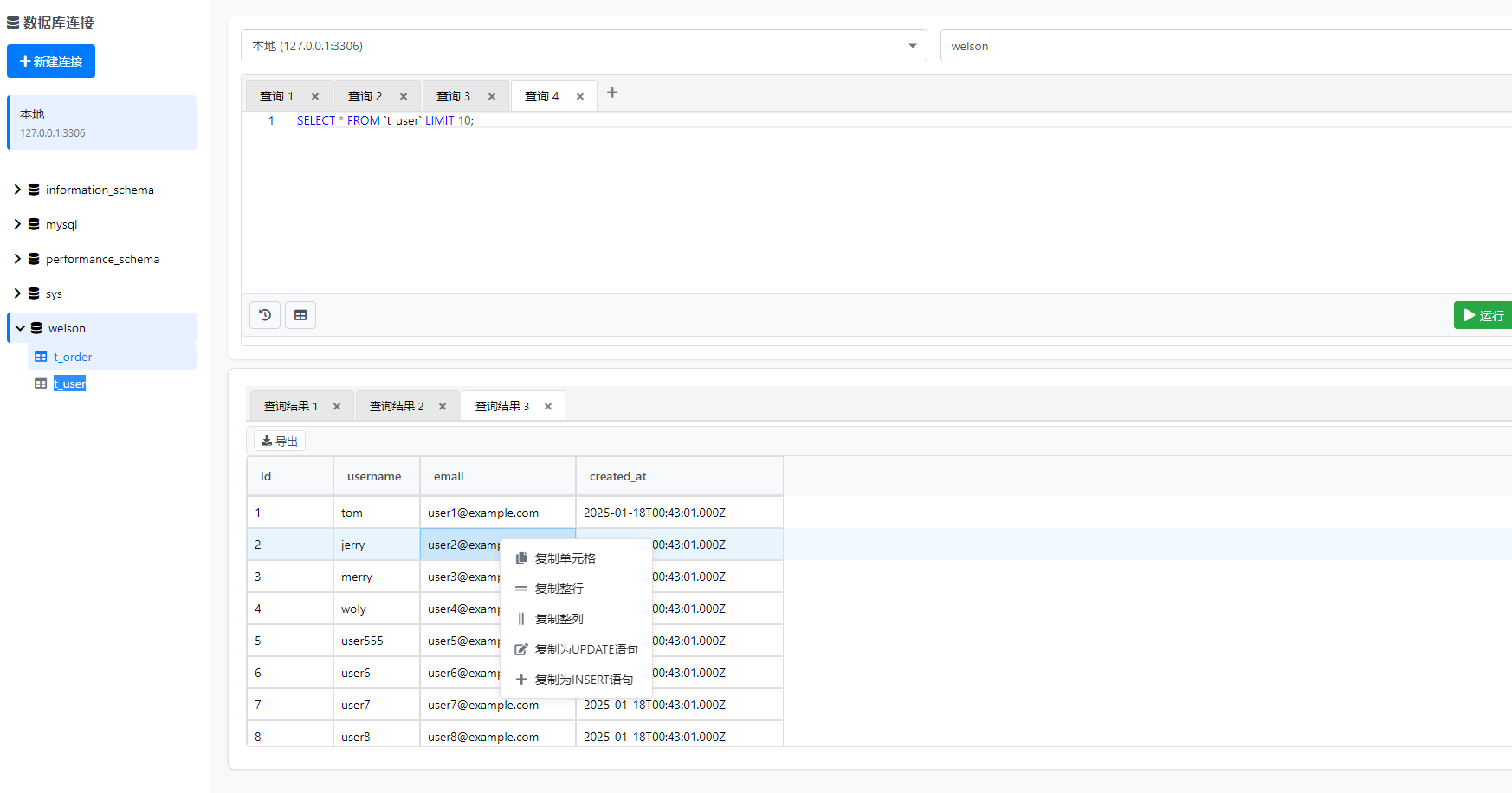
Task: Click the id column header
Action: click(290, 476)
